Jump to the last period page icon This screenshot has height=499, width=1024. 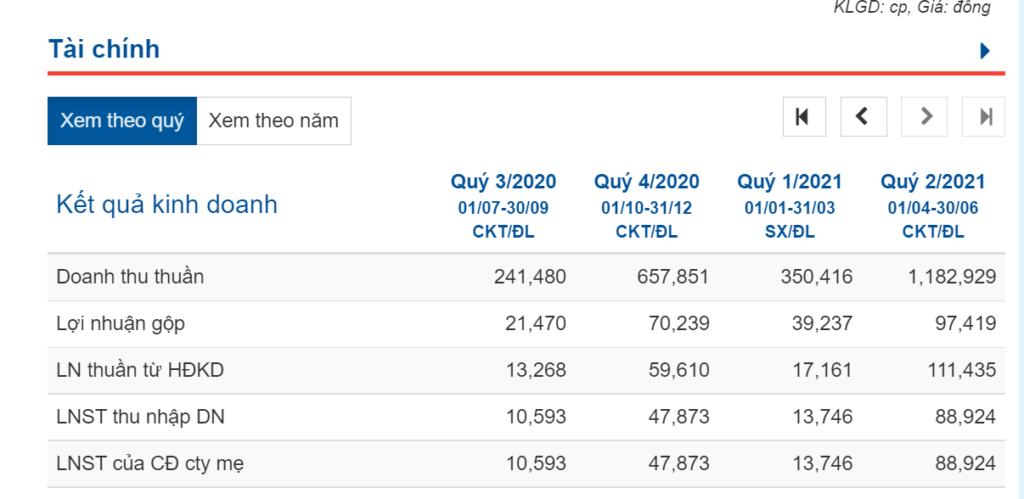(984, 117)
